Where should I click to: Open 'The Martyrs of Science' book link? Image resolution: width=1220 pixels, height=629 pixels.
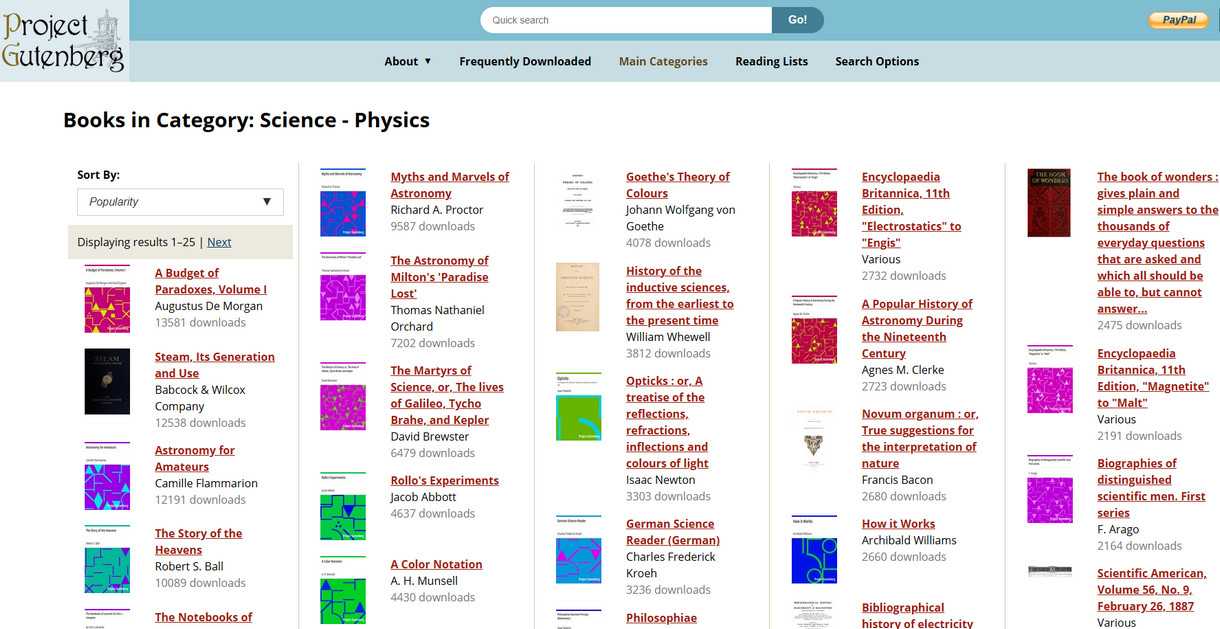coord(447,395)
